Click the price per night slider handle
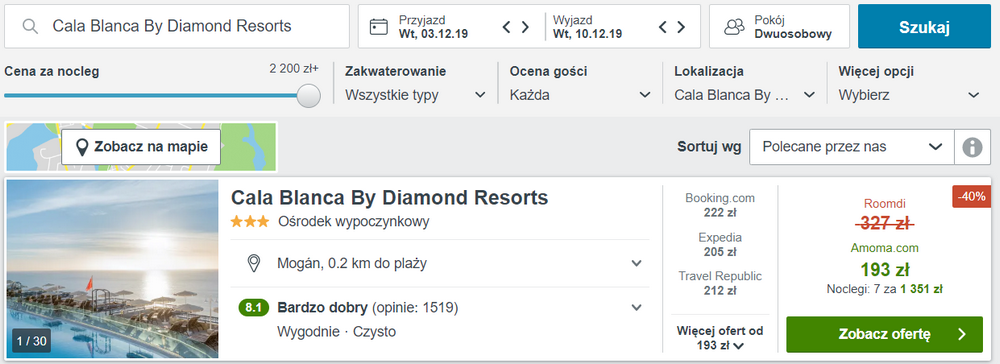This screenshot has height=364, width=1000. pyautogui.click(x=309, y=96)
